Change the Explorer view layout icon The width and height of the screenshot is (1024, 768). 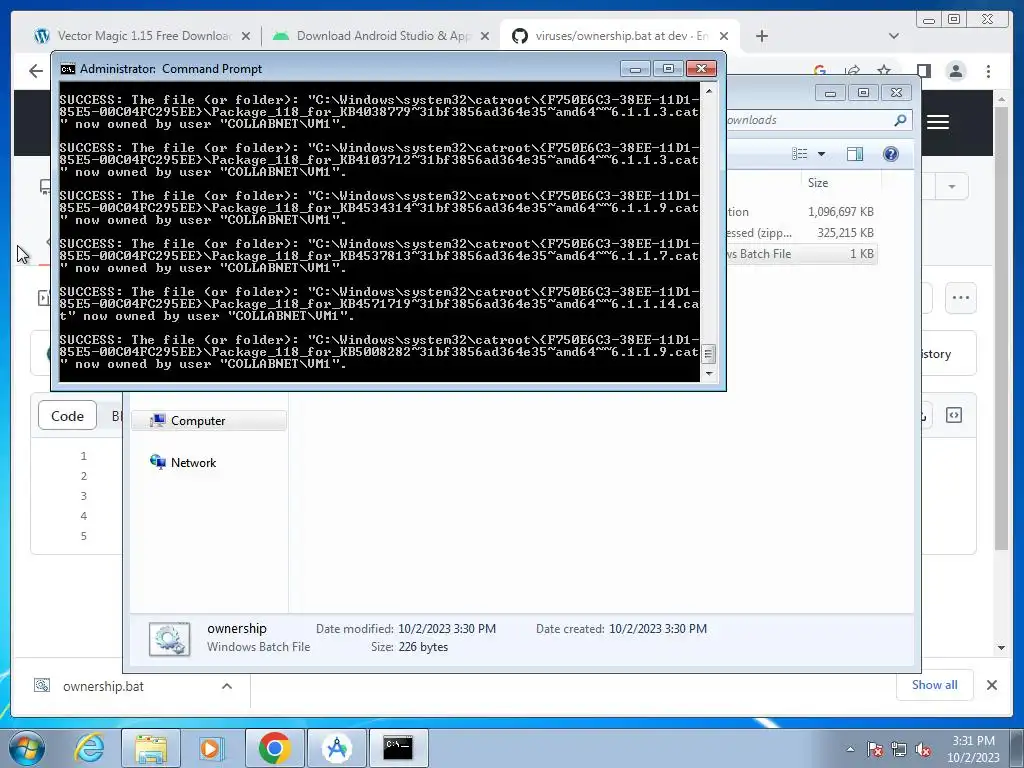coord(799,153)
